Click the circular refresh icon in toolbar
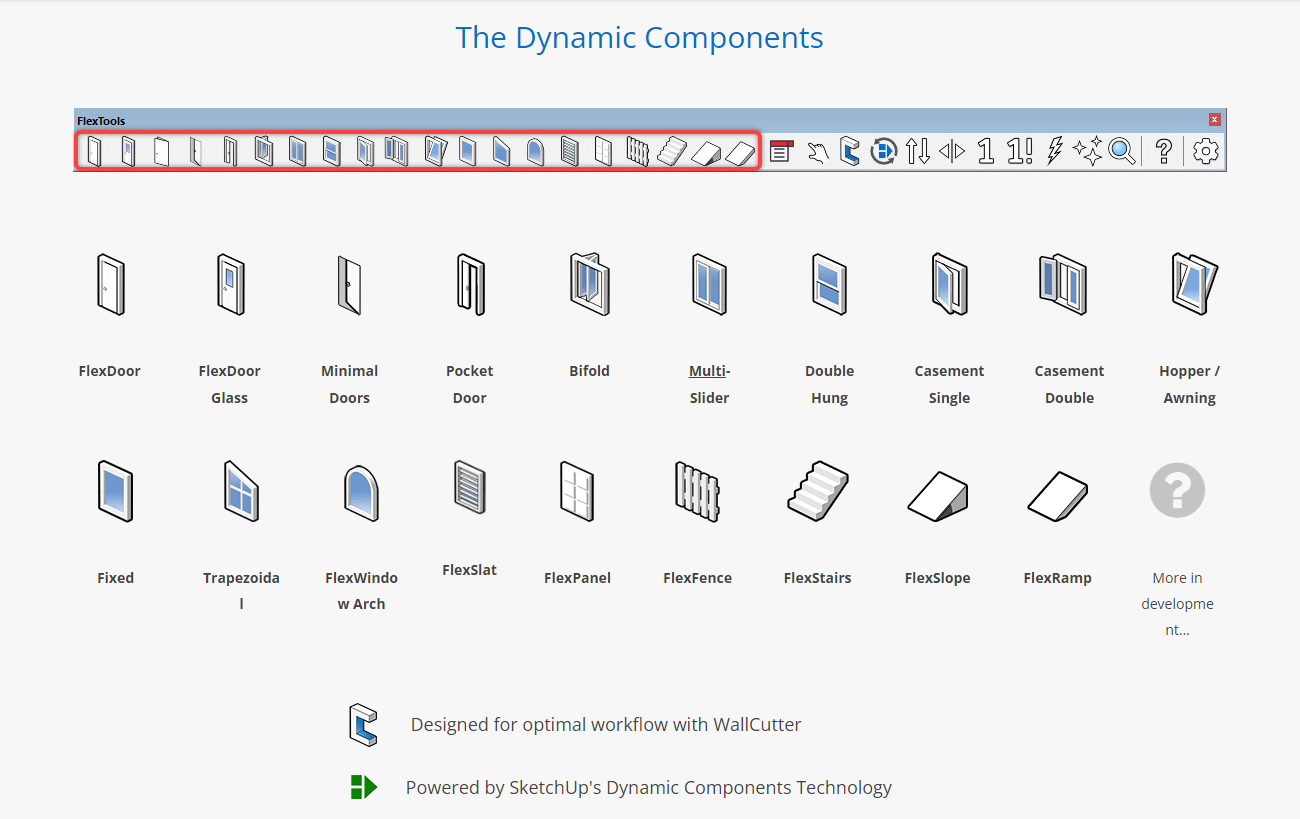Image resolution: width=1300 pixels, height=819 pixels. point(883,151)
